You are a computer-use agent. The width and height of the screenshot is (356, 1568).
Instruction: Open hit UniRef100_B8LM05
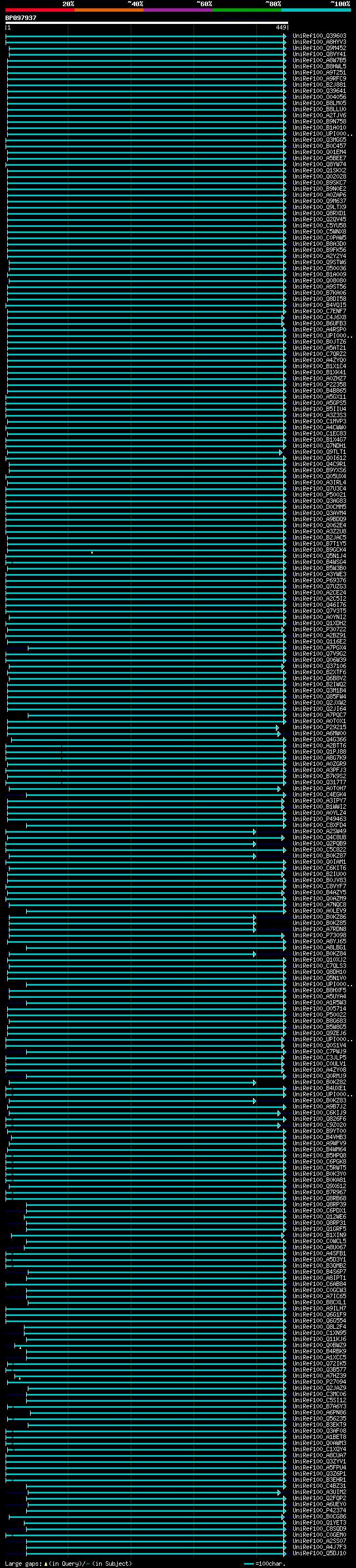click(x=319, y=103)
